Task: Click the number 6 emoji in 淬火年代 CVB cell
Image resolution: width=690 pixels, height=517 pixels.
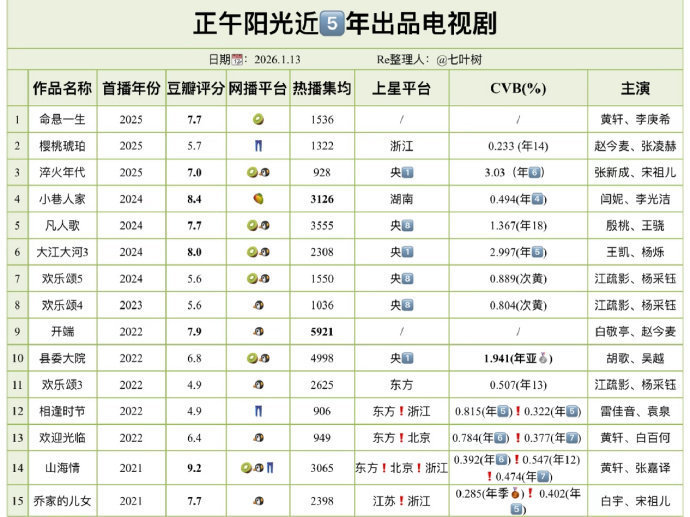Action: (534, 172)
